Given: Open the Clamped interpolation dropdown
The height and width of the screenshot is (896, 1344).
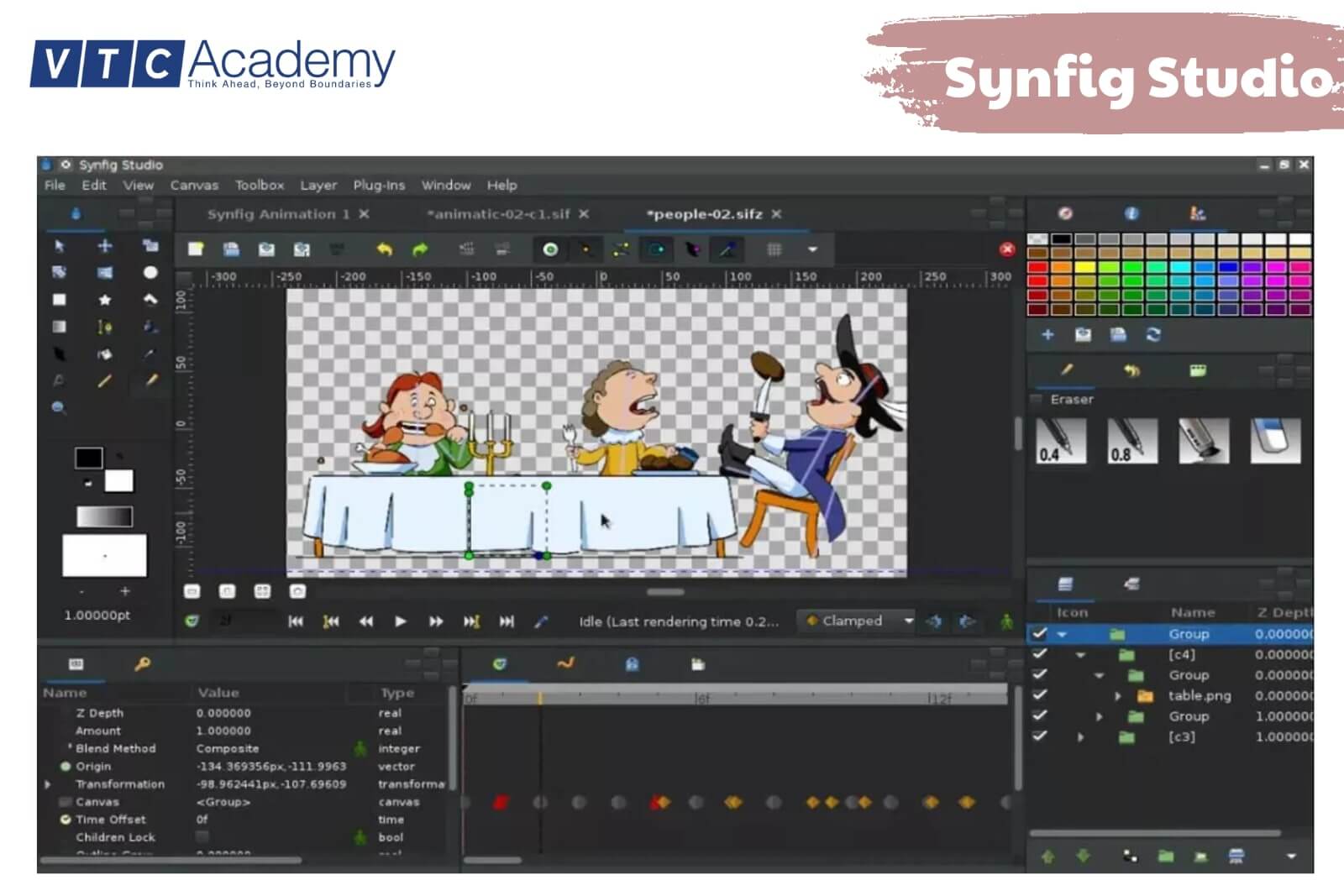Looking at the screenshot, I should click(908, 621).
